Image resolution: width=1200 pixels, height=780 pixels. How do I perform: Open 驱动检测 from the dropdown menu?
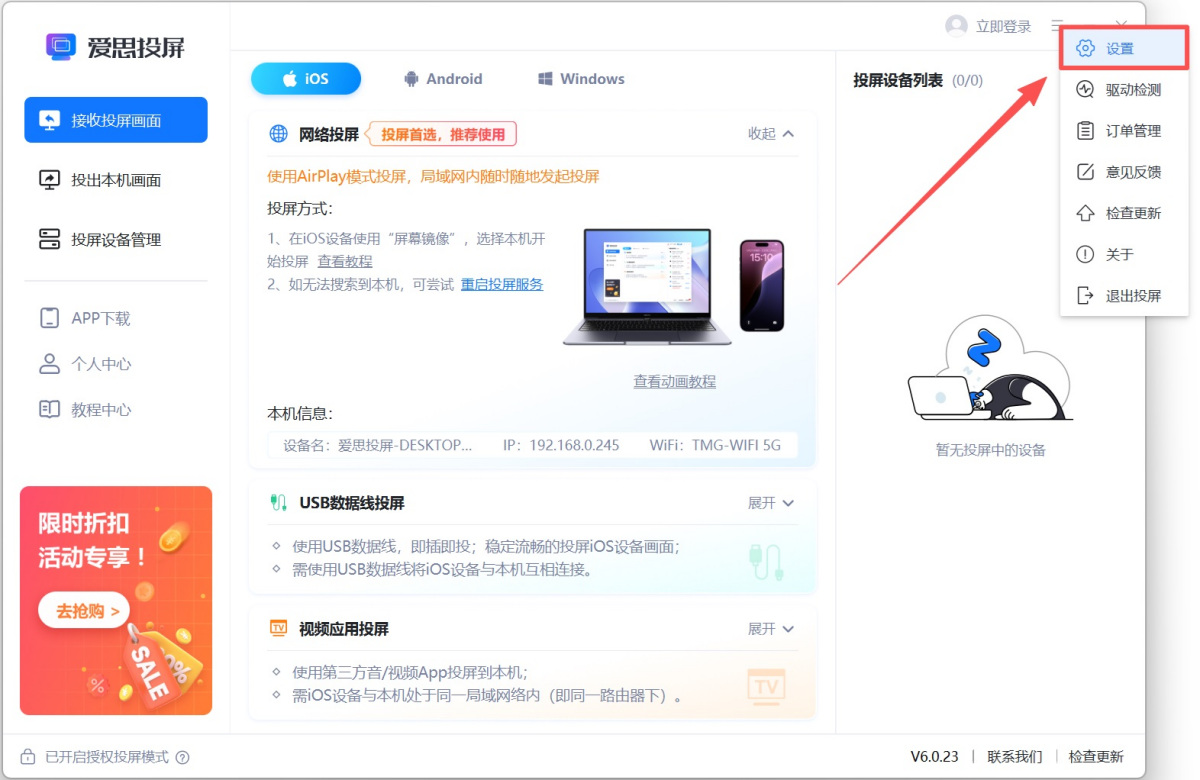point(1112,89)
